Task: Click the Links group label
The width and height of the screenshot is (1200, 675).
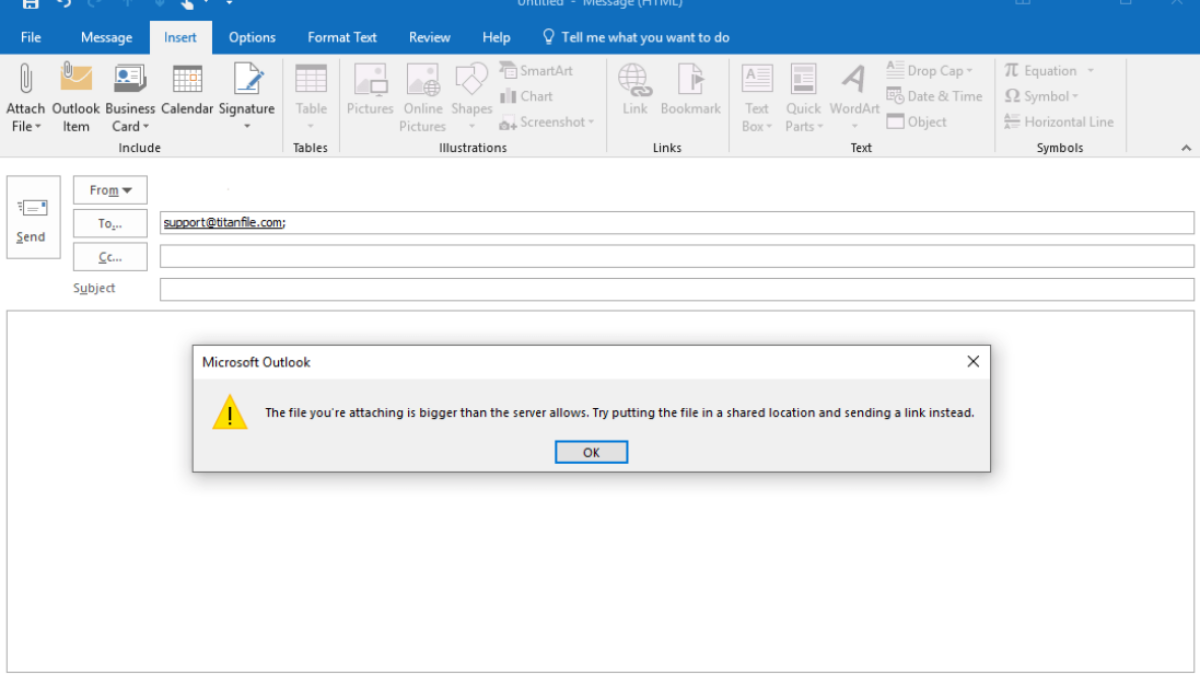Action: click(667, 148)
